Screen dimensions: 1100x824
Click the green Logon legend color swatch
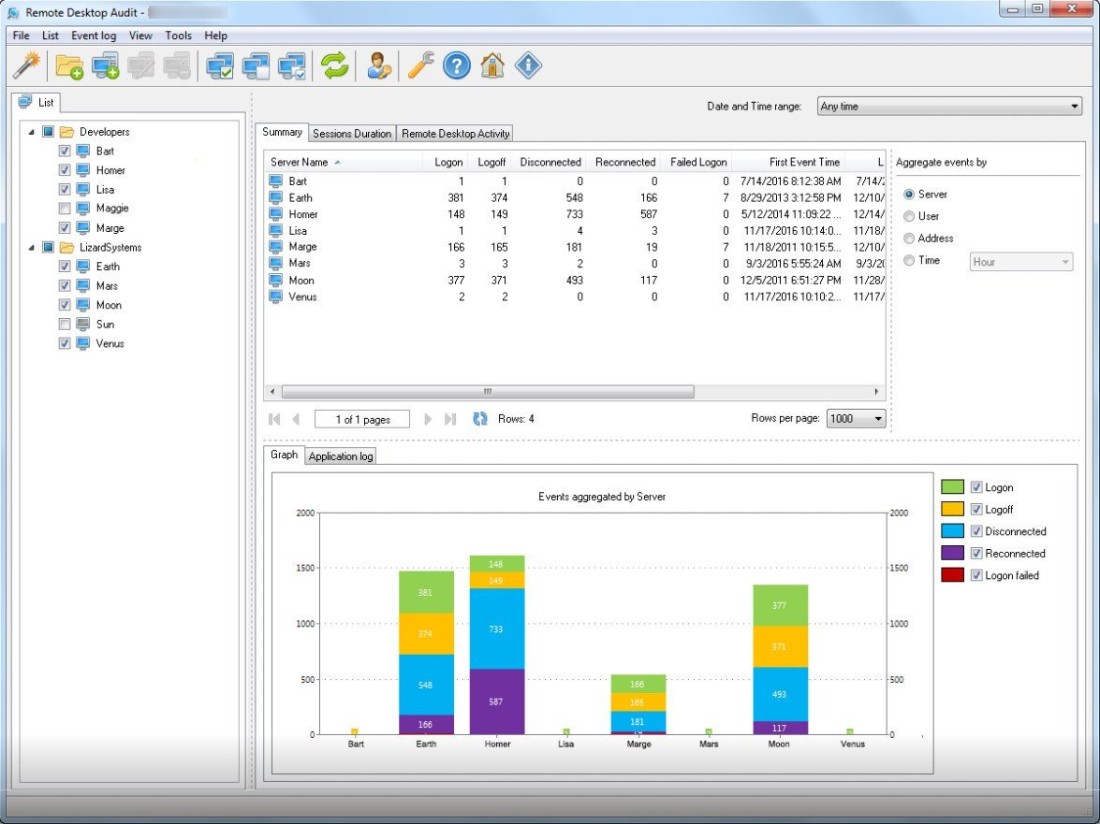pos(952,488)
